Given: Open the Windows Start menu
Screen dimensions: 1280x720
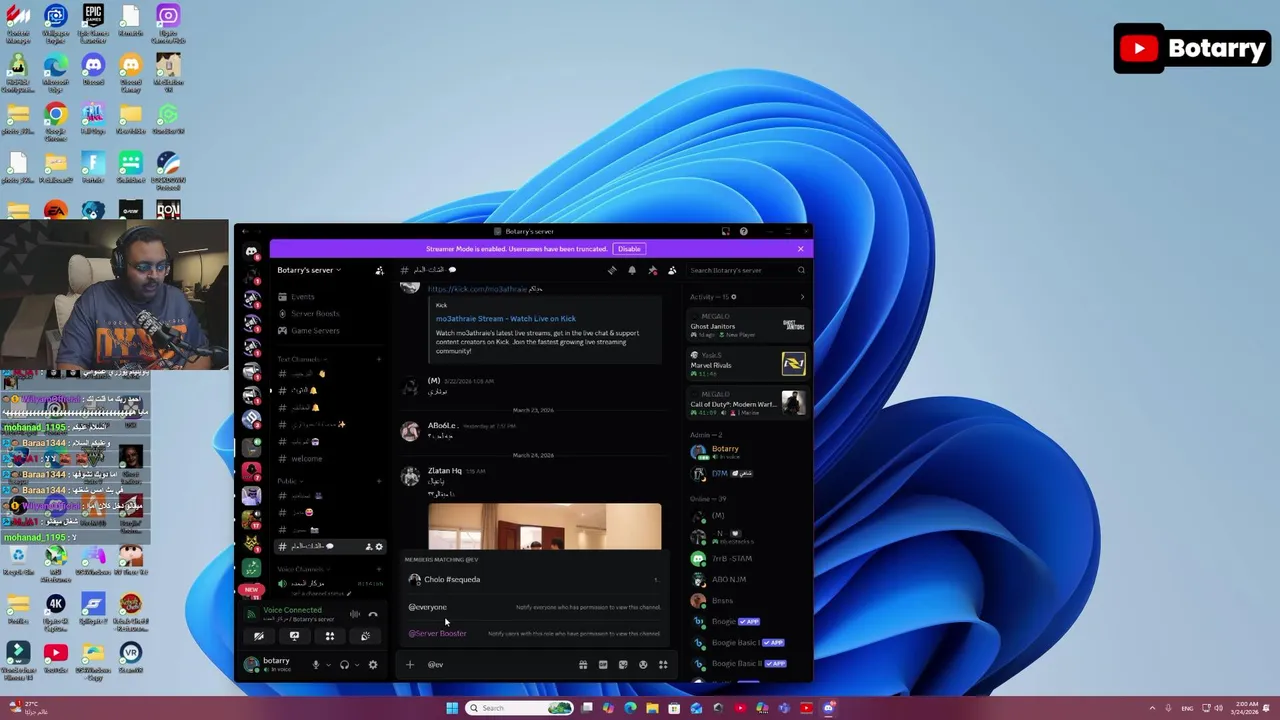Looking at the screenshot, I should point(452,708).
